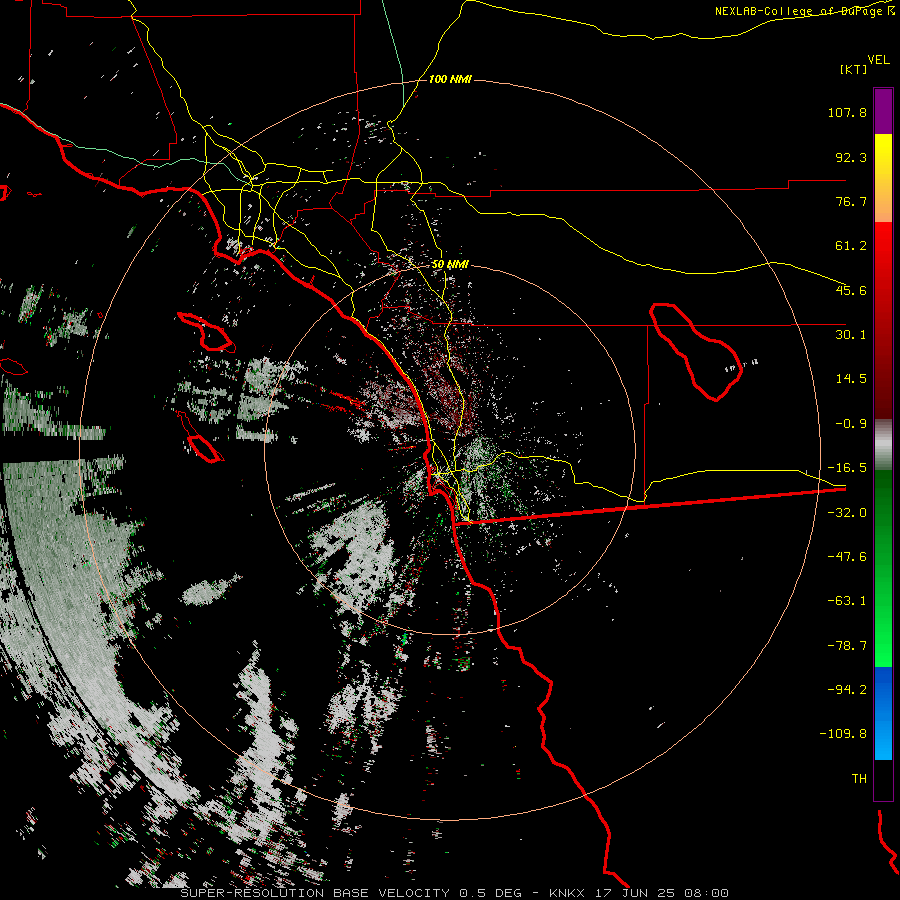Select the 76.7 scale value
This screenshot has width=900, height=900.
(x=851, y=201)
